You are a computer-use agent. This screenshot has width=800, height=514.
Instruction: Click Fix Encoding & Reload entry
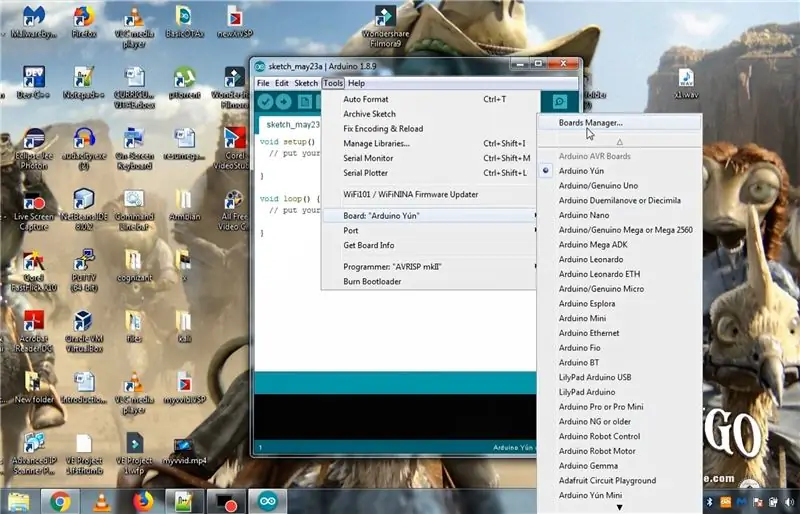(430, 129)
